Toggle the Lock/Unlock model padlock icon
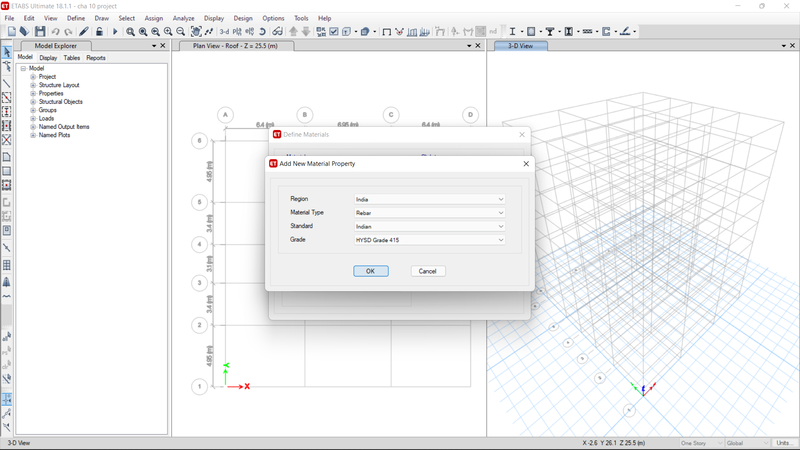 click(99, 32)
